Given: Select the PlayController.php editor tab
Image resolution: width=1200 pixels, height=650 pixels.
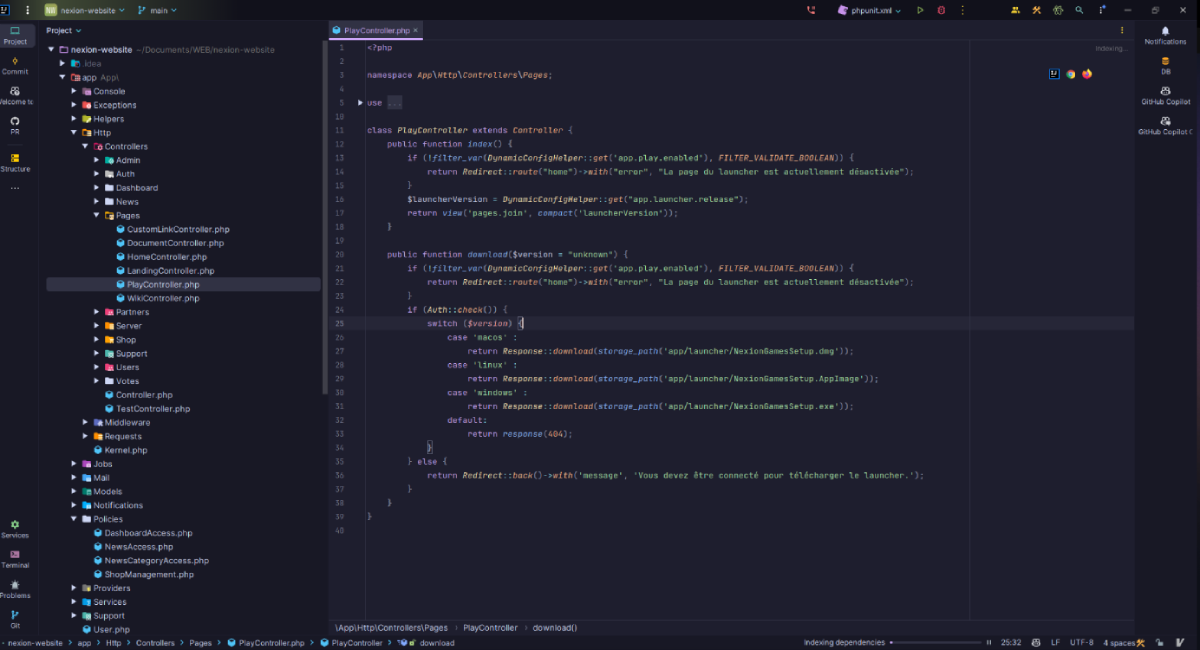Looking at the screenshot, I should tap(378, 30).
